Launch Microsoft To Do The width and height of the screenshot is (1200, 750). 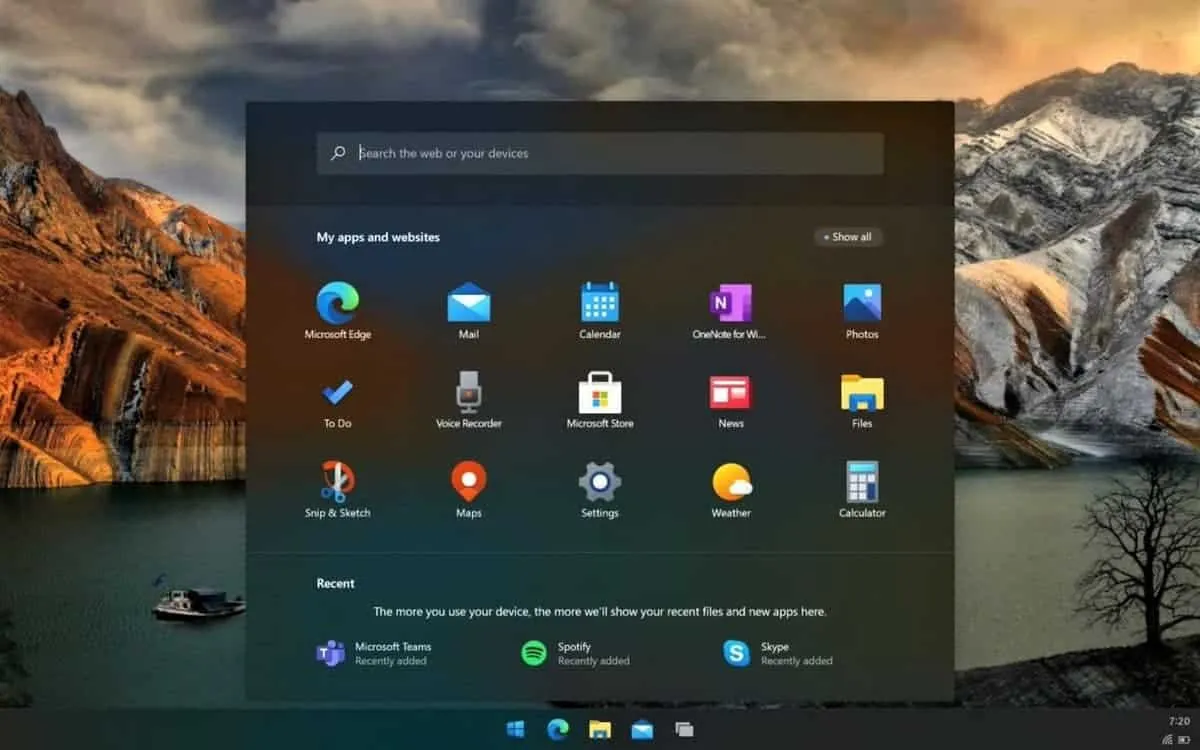[339, 392]
